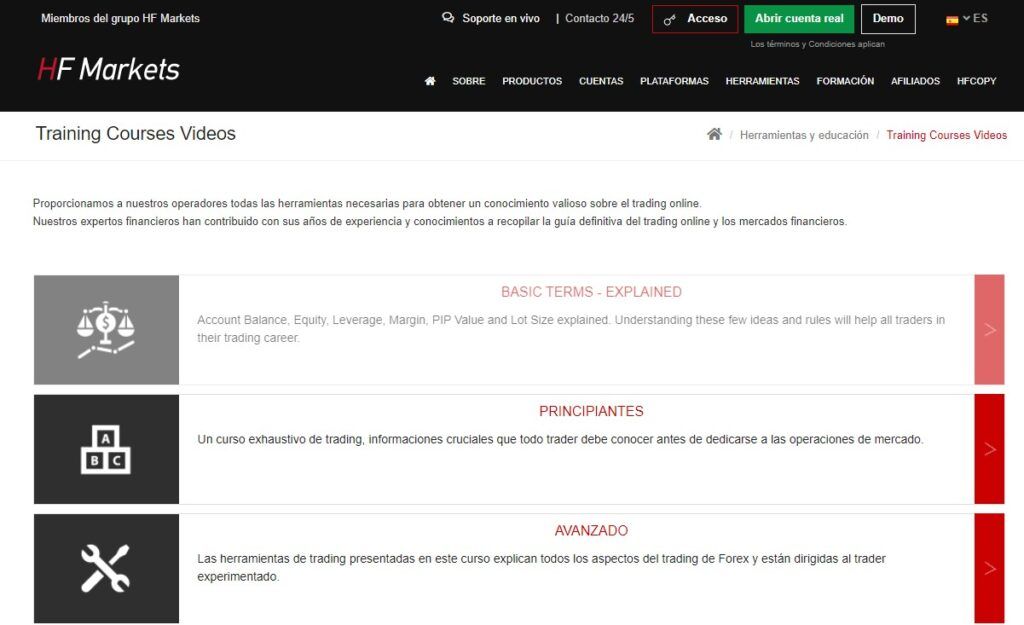Click Training Courses Videos breadcrumb link
This screenshot has width=1024, height=625.
click(x=946, y=135)
